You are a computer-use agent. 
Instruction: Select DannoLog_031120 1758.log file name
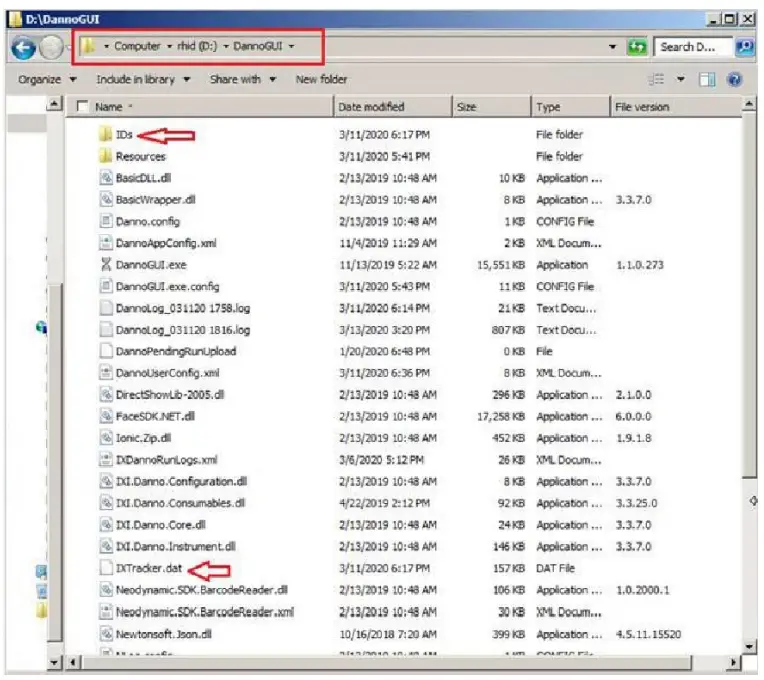[x=183, y=308]
